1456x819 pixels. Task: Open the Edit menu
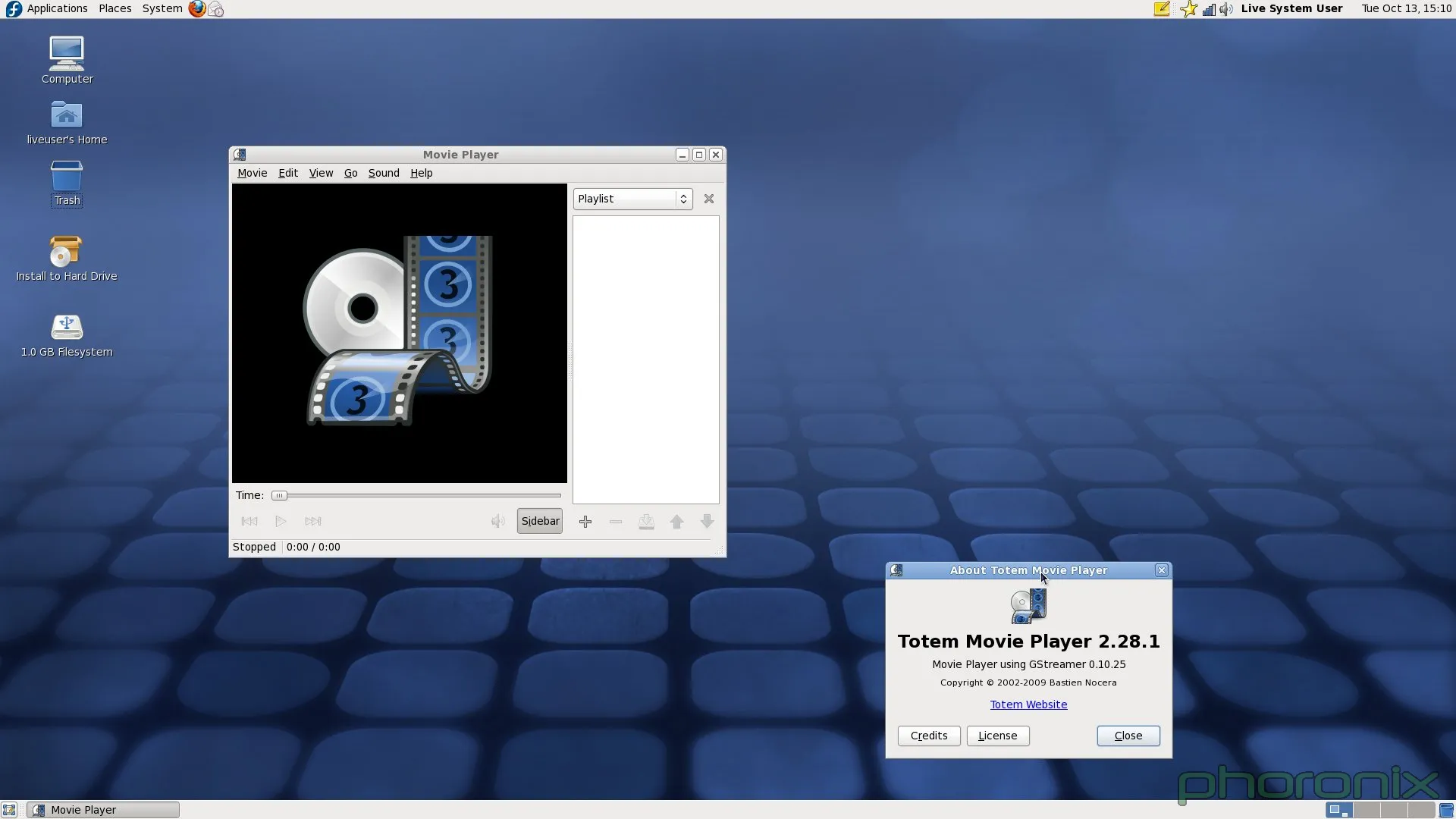[287, 173]
